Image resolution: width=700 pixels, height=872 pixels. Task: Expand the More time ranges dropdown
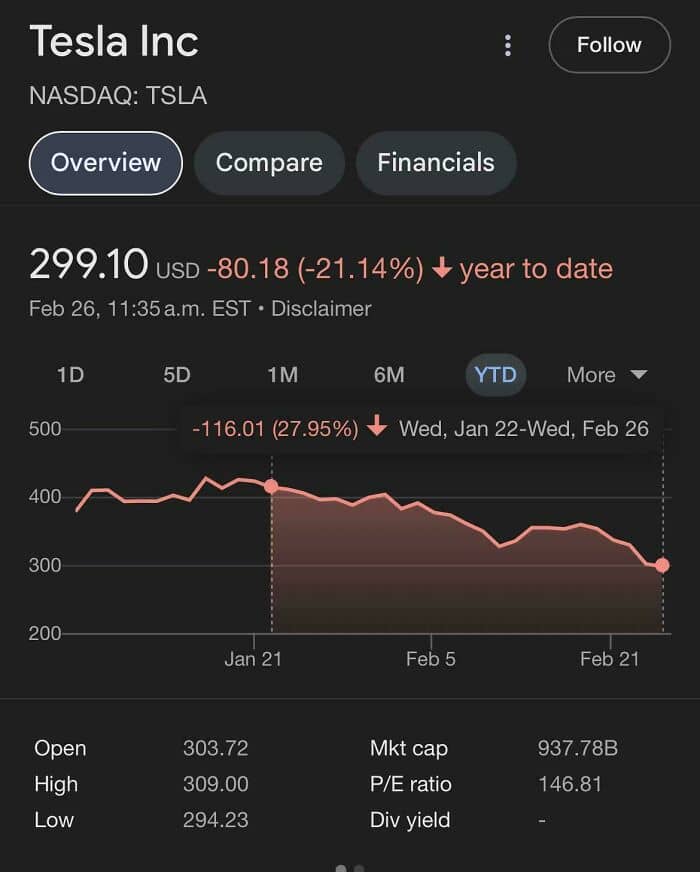[592, 375]
